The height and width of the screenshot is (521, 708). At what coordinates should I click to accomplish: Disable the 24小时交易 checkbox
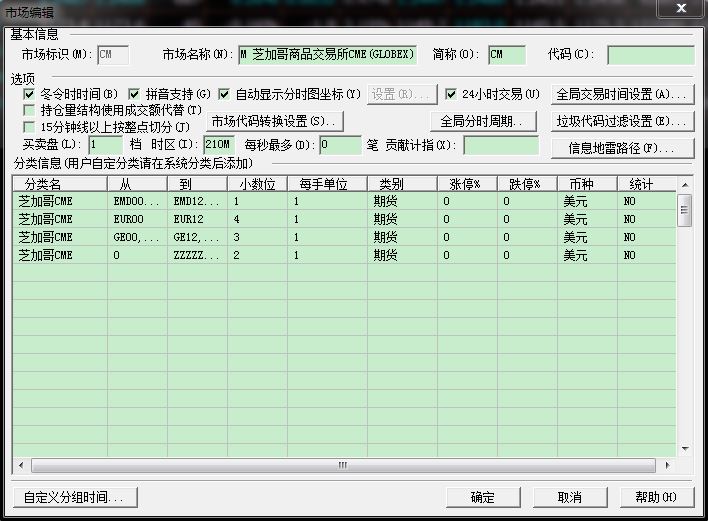[x=451, y=94]
